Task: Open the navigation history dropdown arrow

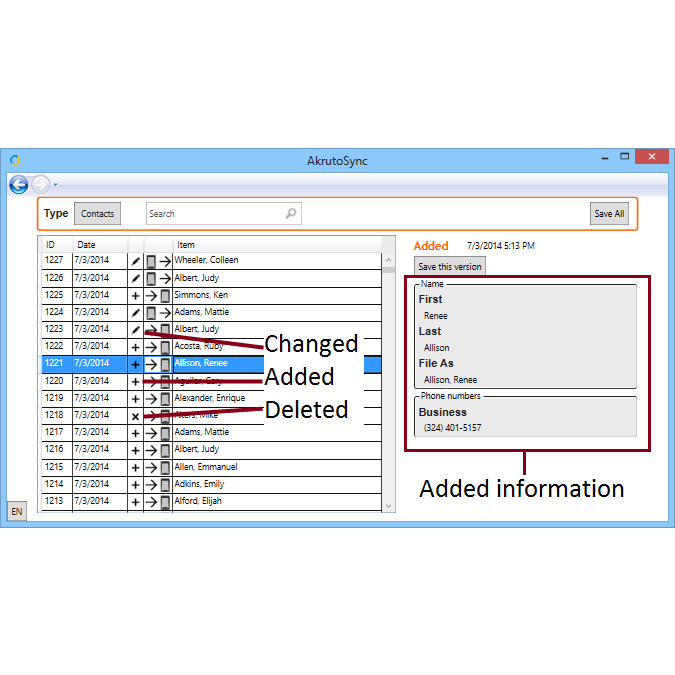Action: coord(56,186)
